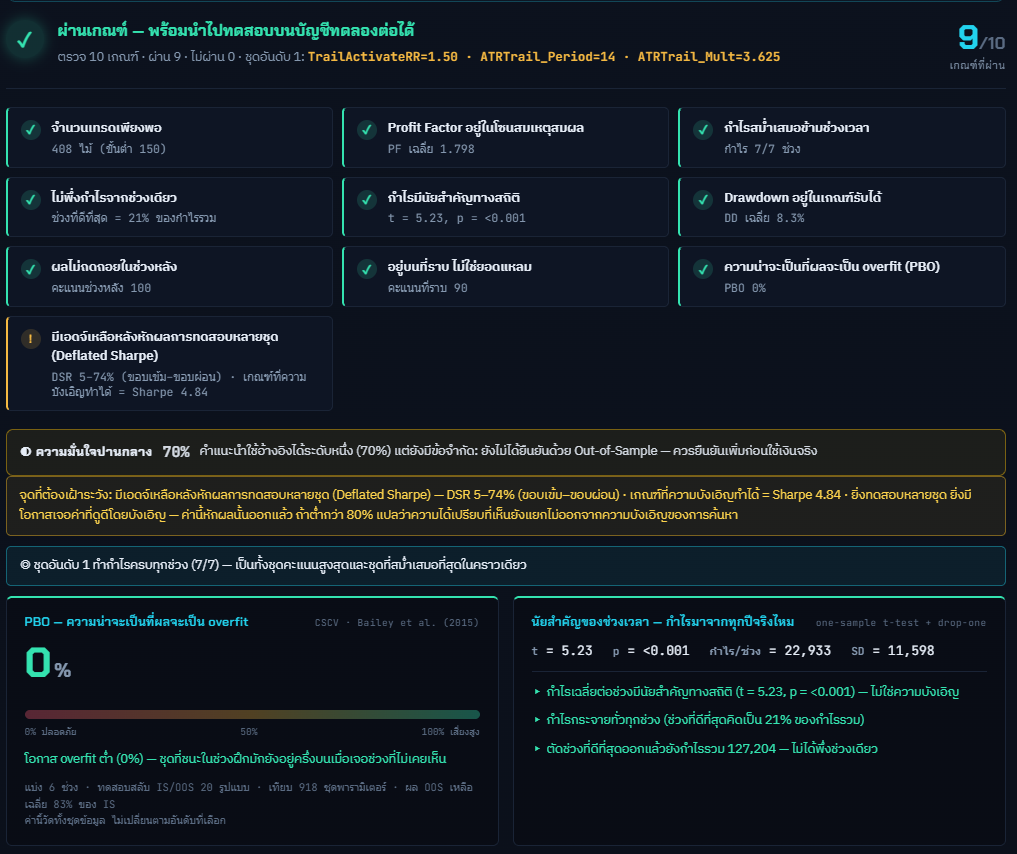Click the "กำไร 7/7 ช่วง" value
Screen dimensions: 1017x854
click(x=762, y=149)
